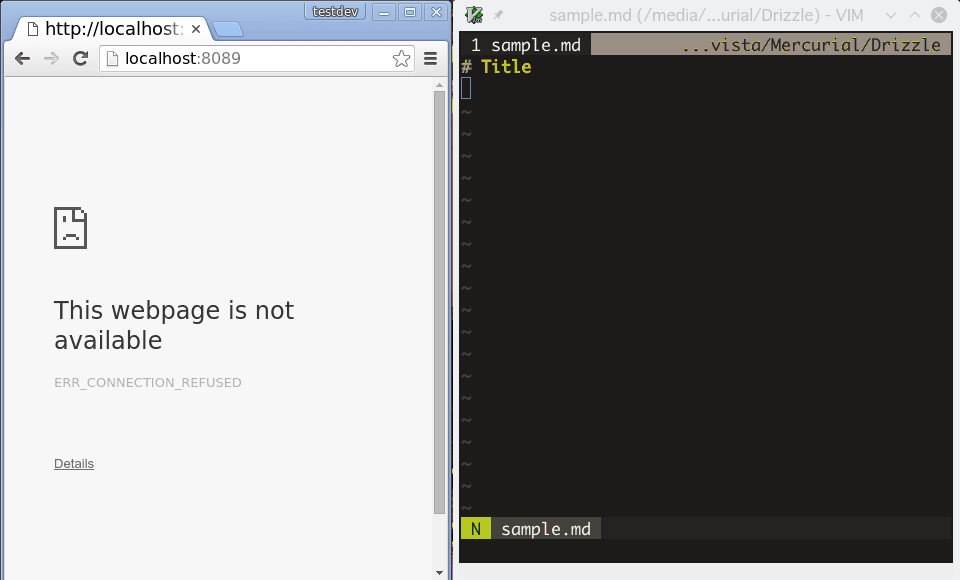Viewport: 960px width, 580px height.
Task: Focus the localhost:8089 address bar
Action: point(257,59)
